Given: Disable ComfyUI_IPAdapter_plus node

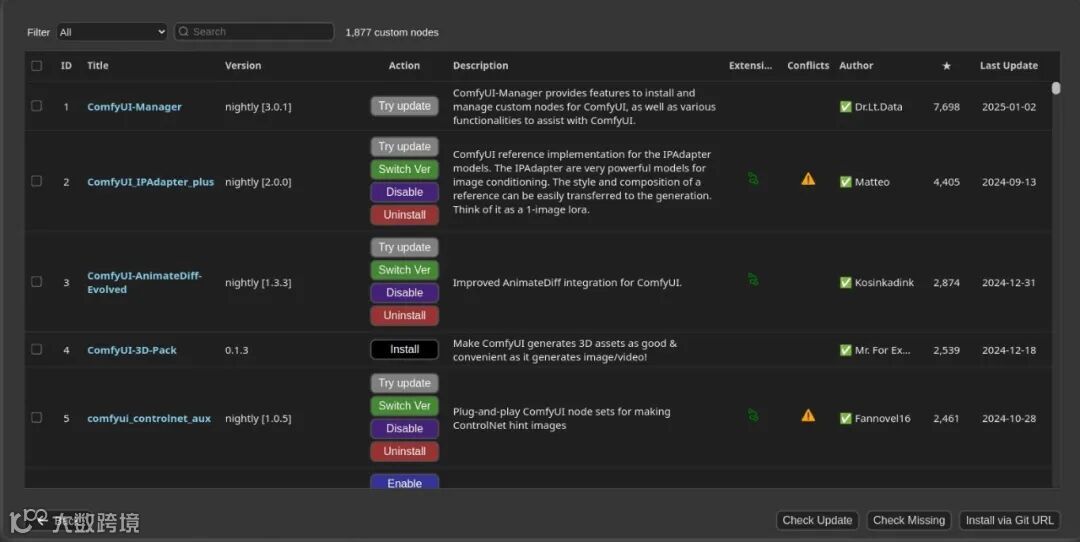Looking at the screenshot, I should pos(404,192).
